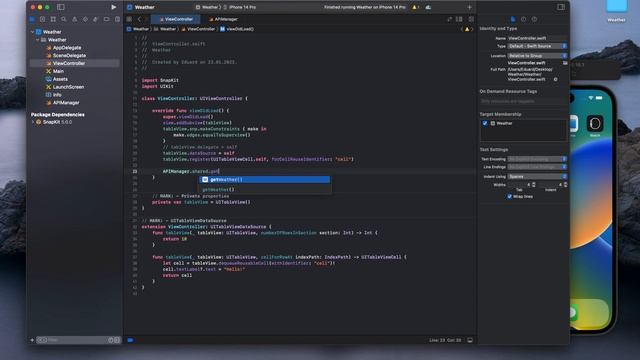Switch to the APIManager editor tab
Screen dimensions: 640x360
(x=223, y=19)
